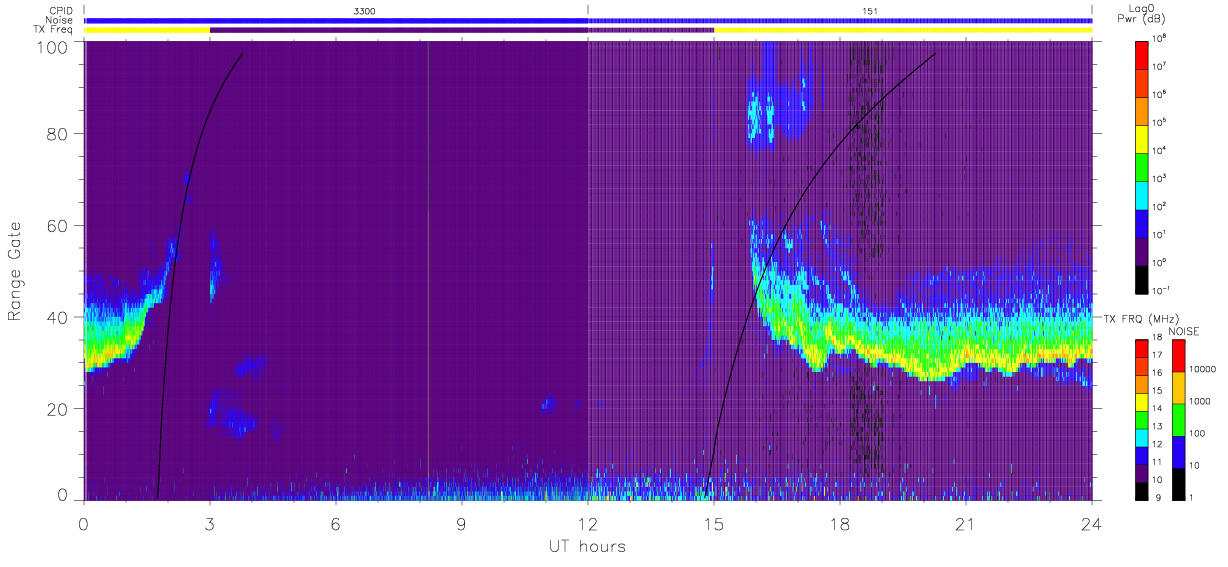Click the cyan segment of Lag0 Pwr colorbar
This screenshot has height=567, width=1228.
(x=1143, y=194)
